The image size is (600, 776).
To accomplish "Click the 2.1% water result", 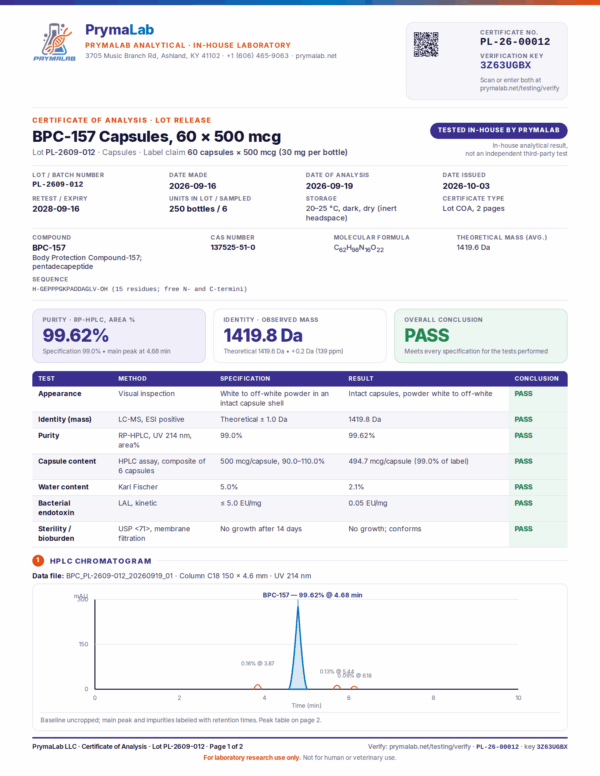I will (356, 487).
